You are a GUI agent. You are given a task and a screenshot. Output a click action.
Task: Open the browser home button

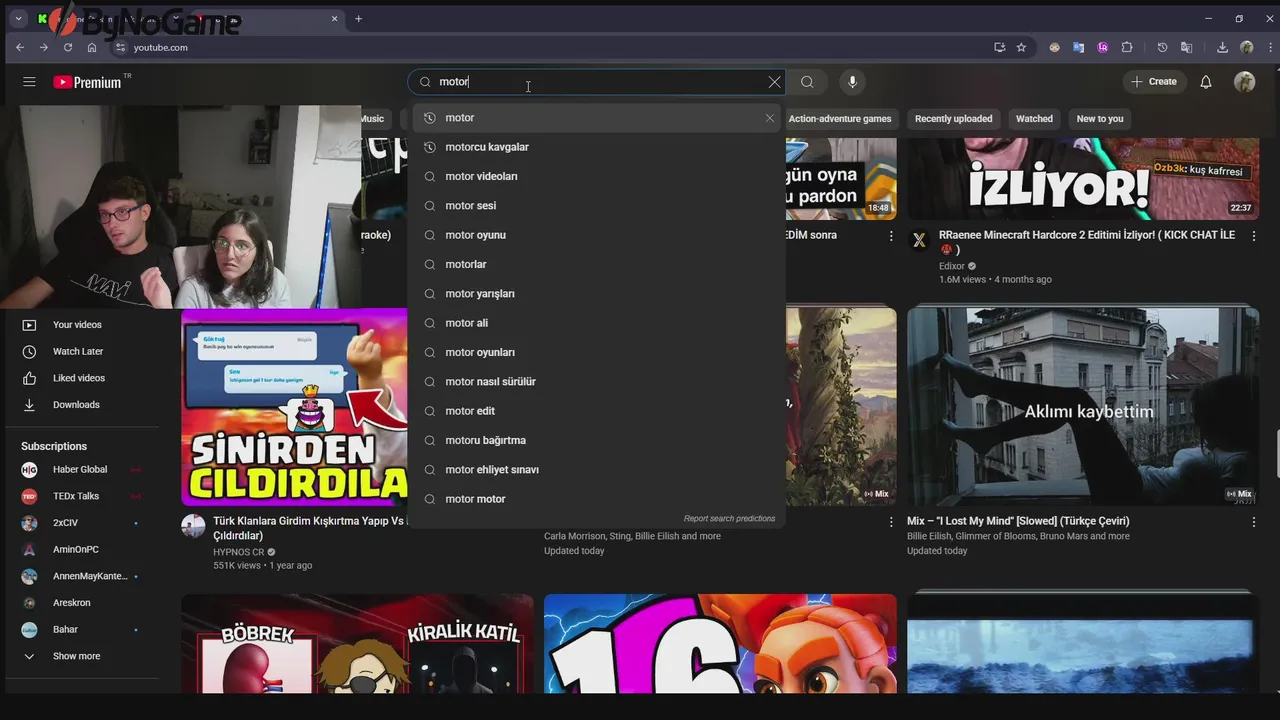92,47
